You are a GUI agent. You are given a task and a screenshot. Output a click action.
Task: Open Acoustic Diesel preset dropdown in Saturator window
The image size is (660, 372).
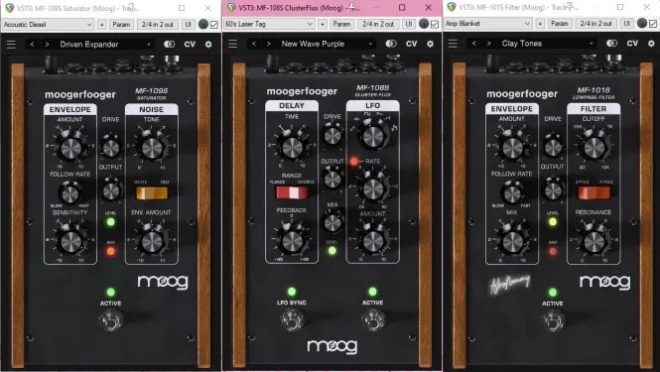48,24
